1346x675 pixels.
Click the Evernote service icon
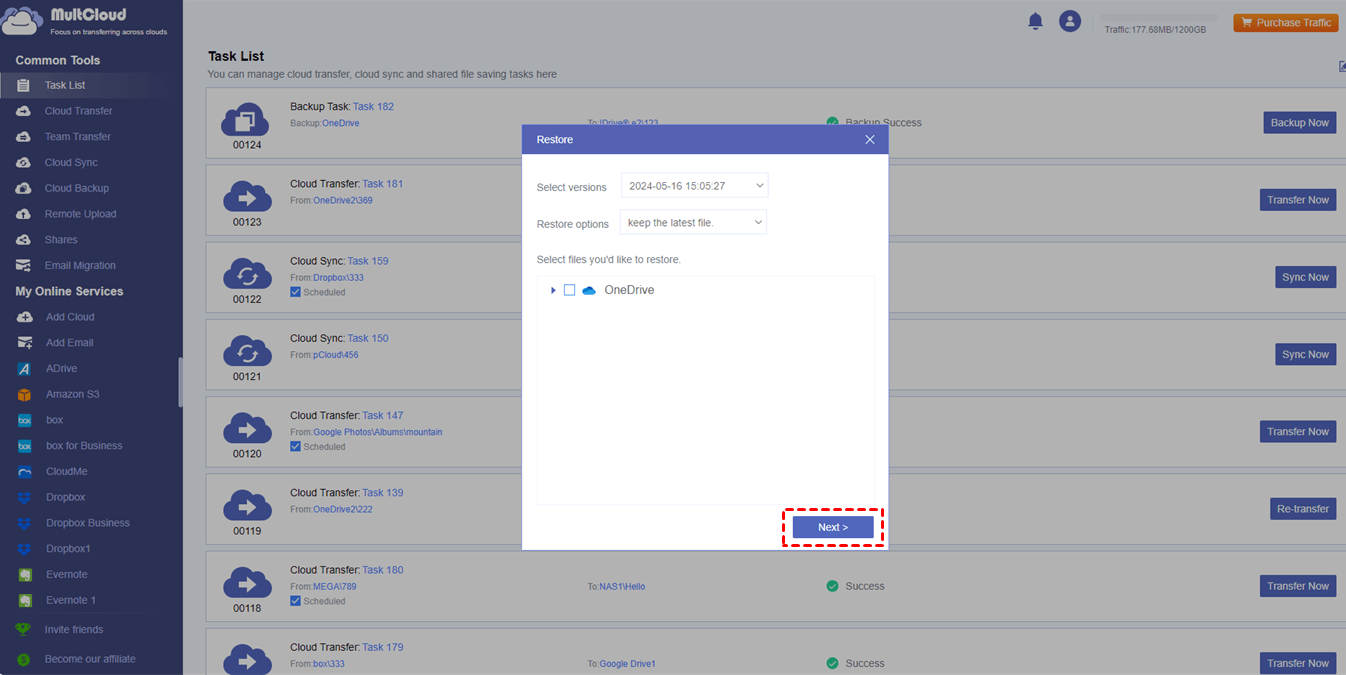coord(25,575)
